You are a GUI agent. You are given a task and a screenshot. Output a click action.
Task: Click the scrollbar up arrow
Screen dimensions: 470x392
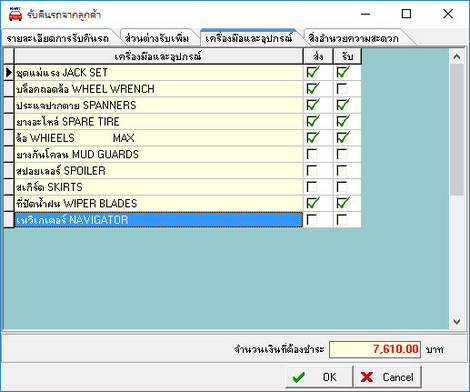point(457,57)
